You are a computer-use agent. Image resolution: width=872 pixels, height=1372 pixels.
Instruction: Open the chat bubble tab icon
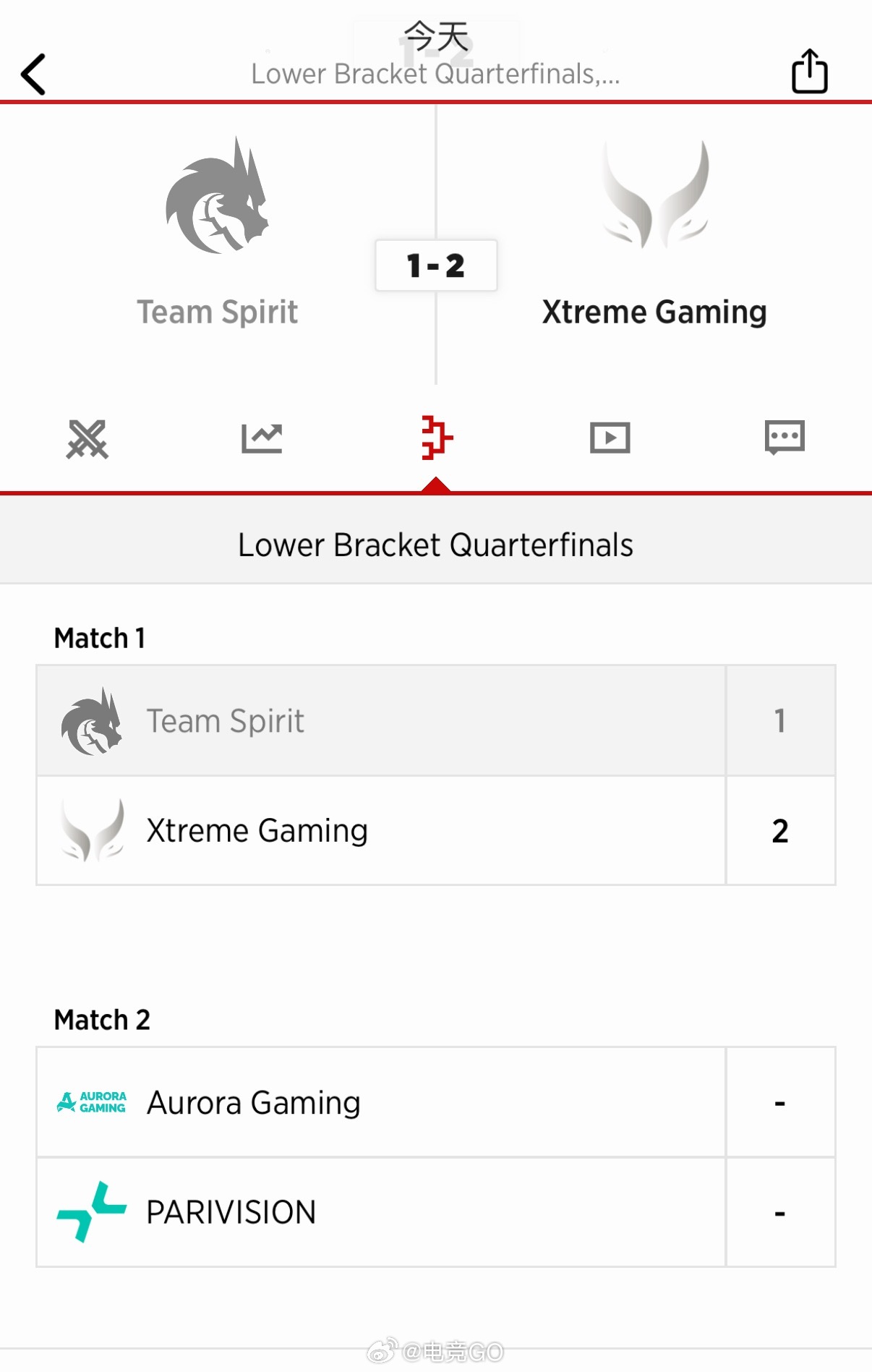785,438
